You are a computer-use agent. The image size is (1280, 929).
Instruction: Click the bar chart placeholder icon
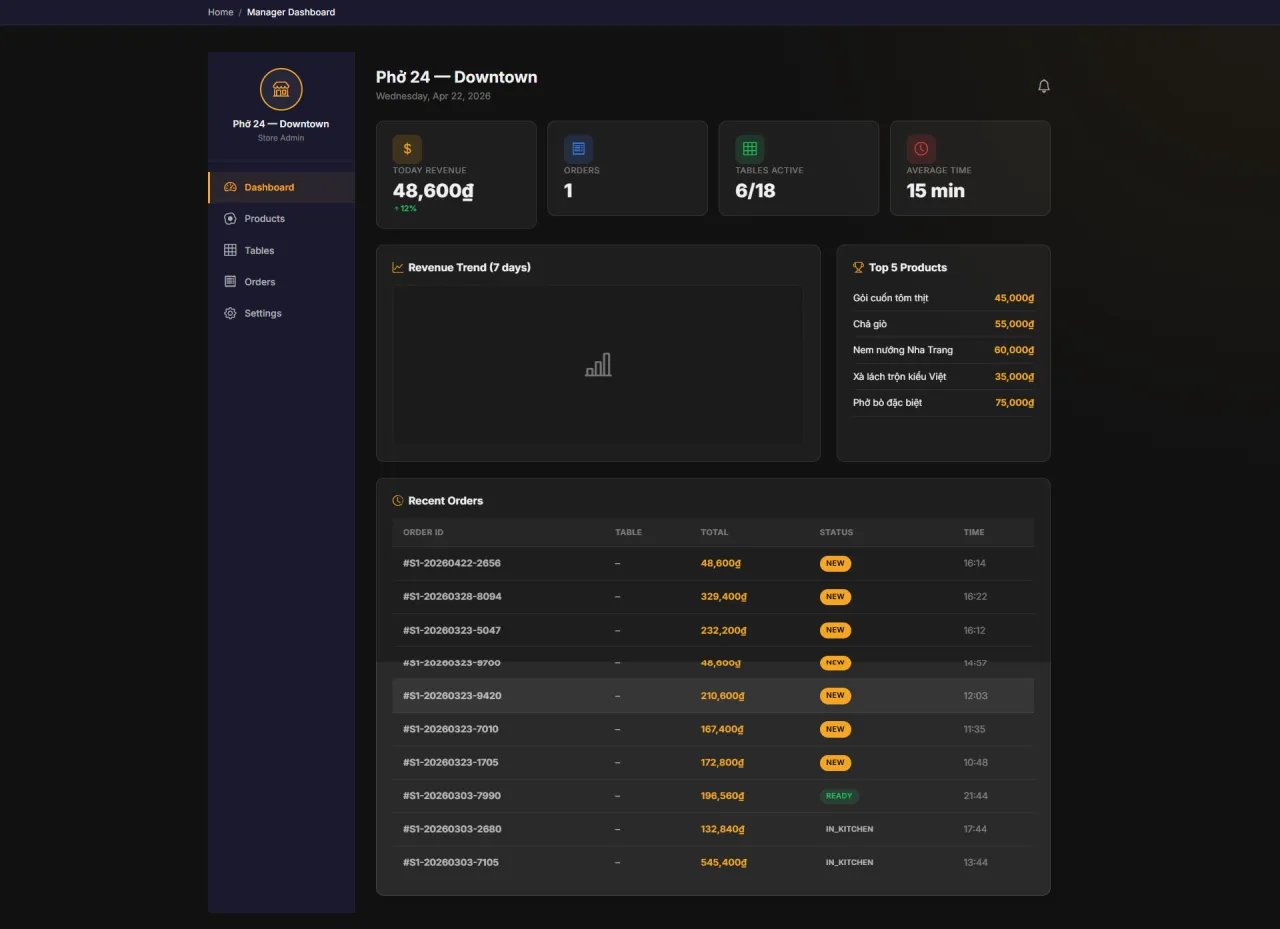598,365
